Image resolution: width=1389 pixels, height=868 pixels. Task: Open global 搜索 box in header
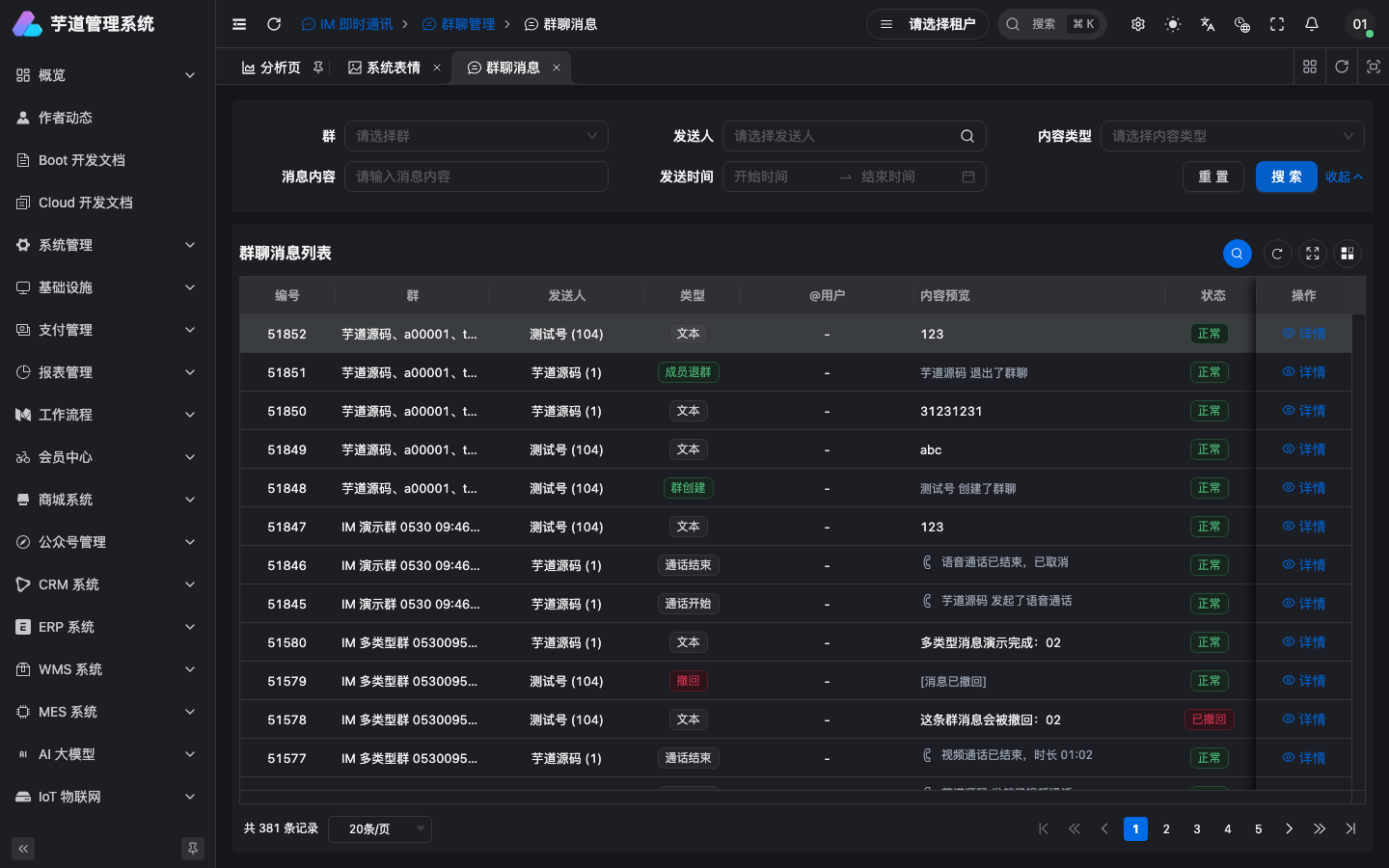pyautogui.click(x=1052, y=24)
